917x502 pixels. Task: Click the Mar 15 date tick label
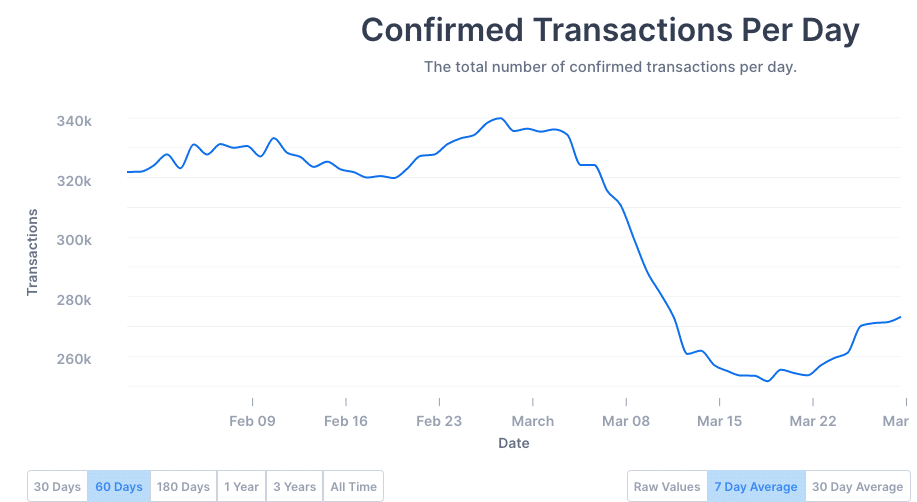point(720,421)
